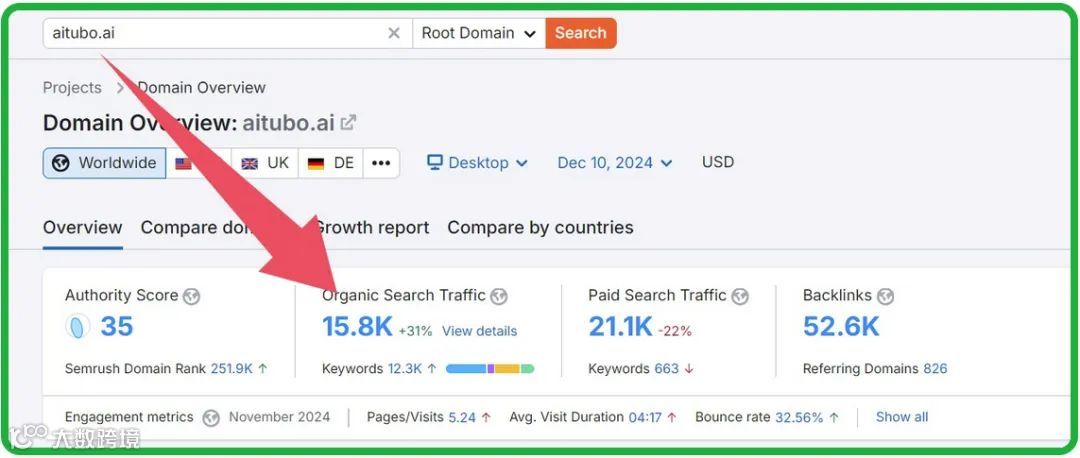The image size is (1080, 458).
Task: Open the Root Domain dropdown
Action: coord(479,33)
